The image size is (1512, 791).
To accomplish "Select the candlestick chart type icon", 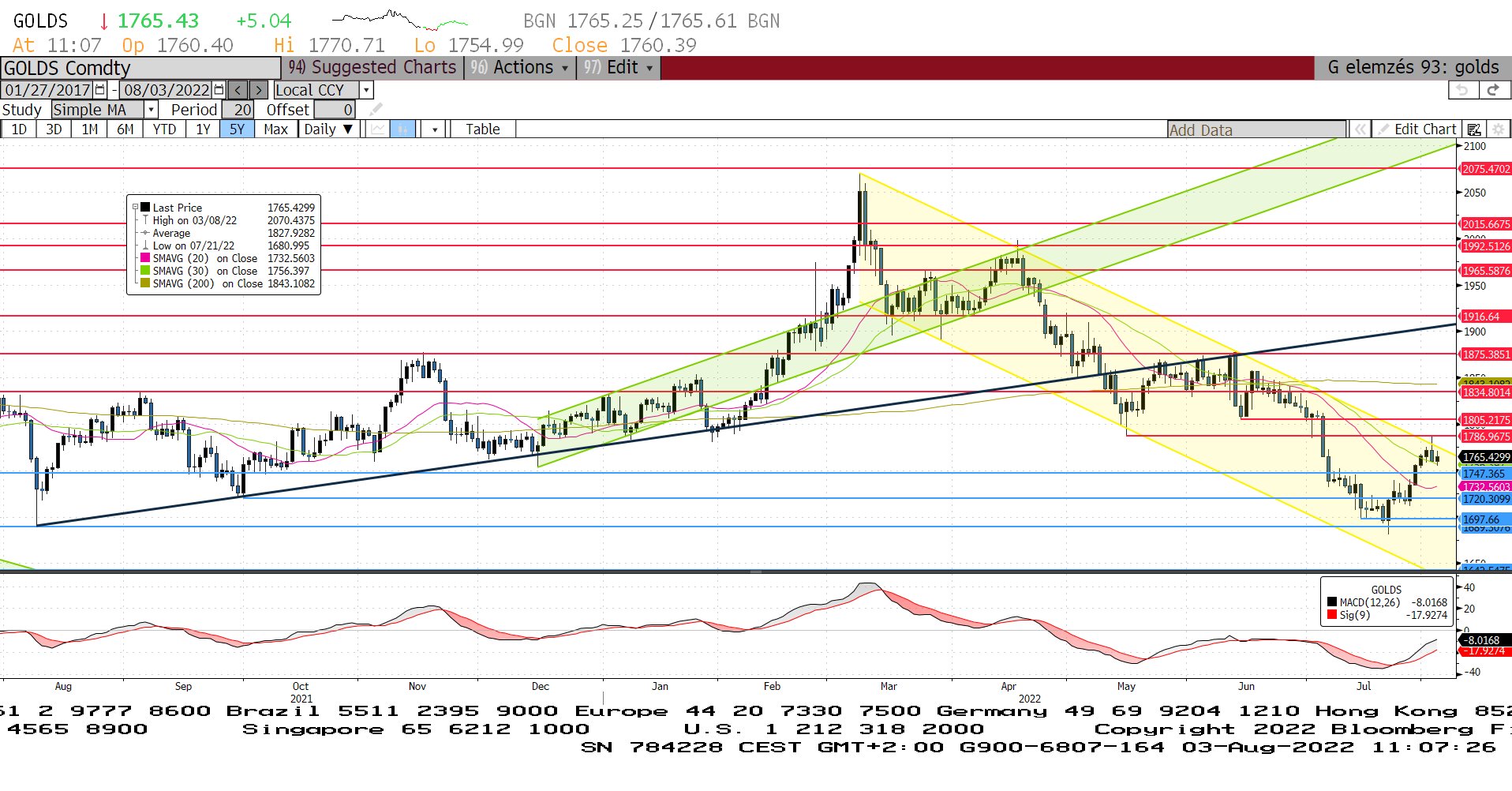I will [402, 129].
